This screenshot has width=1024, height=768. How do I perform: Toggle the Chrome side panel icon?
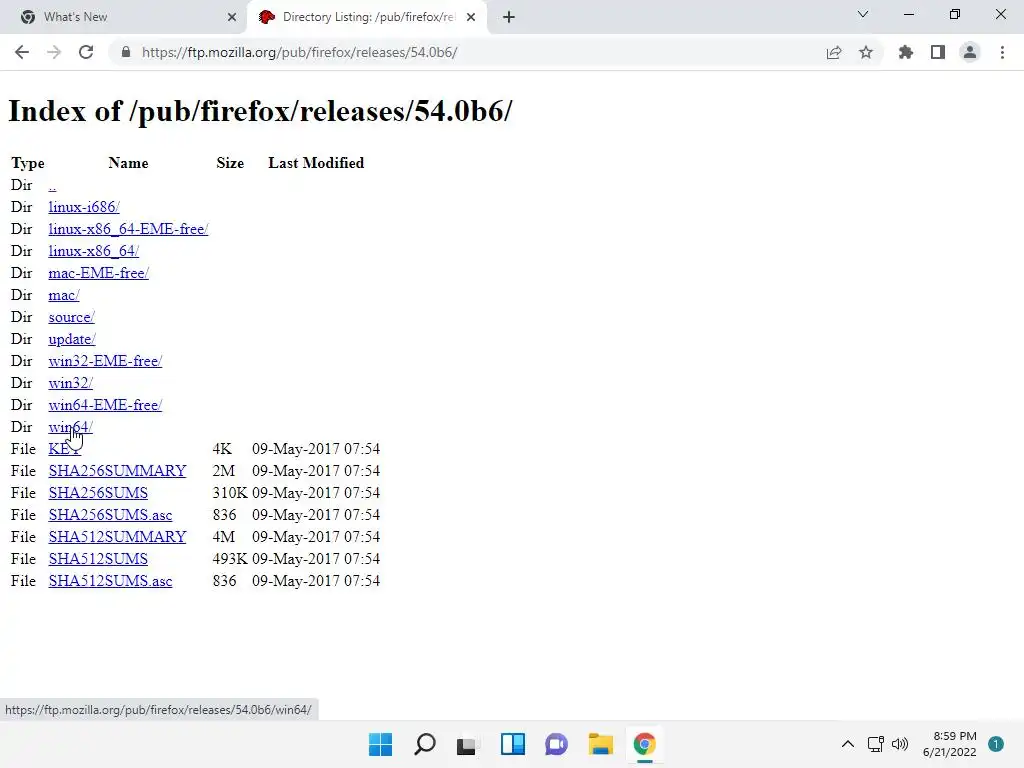click(938, 52)
